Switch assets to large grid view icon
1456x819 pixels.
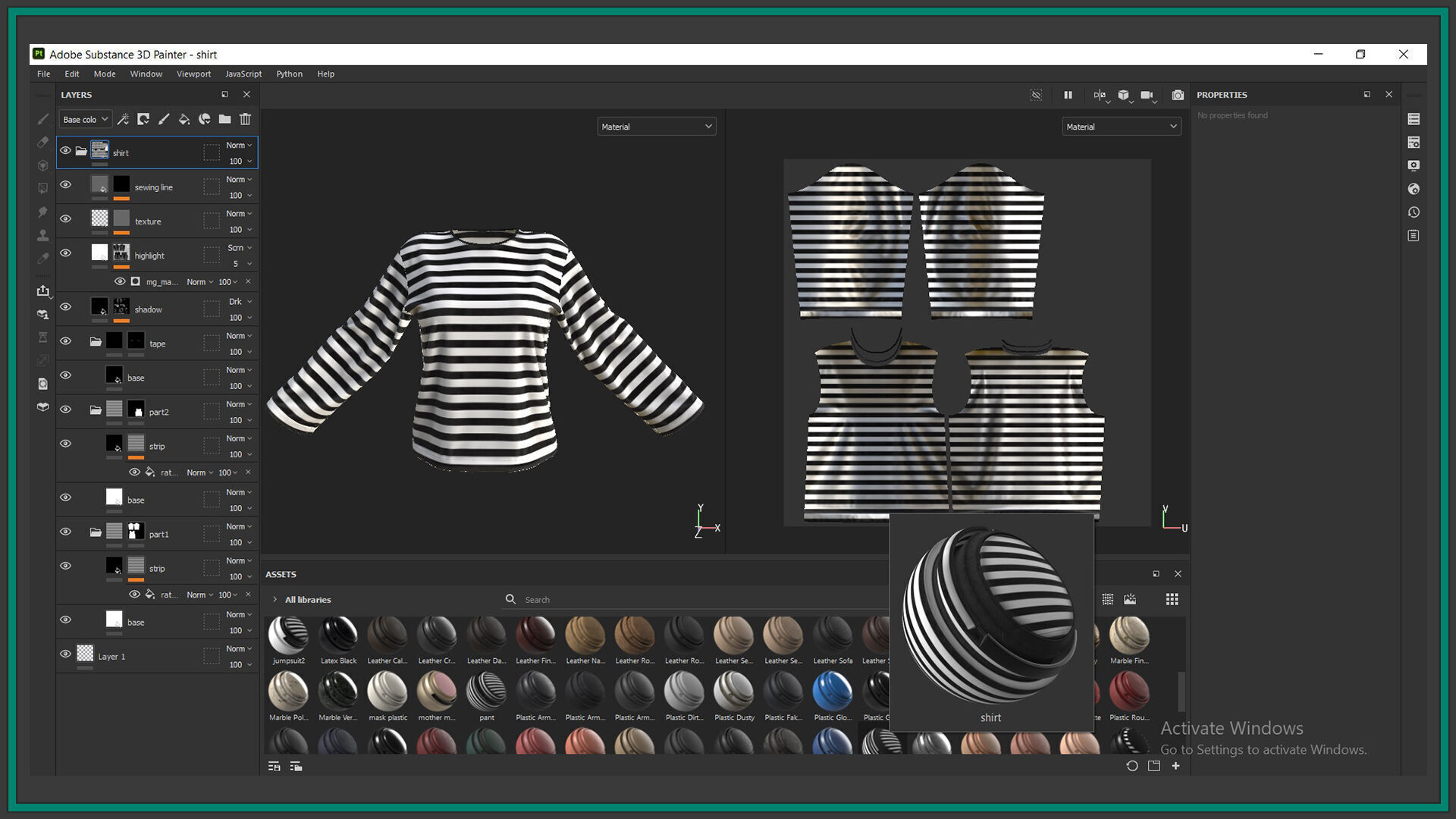pos(1172,599)
